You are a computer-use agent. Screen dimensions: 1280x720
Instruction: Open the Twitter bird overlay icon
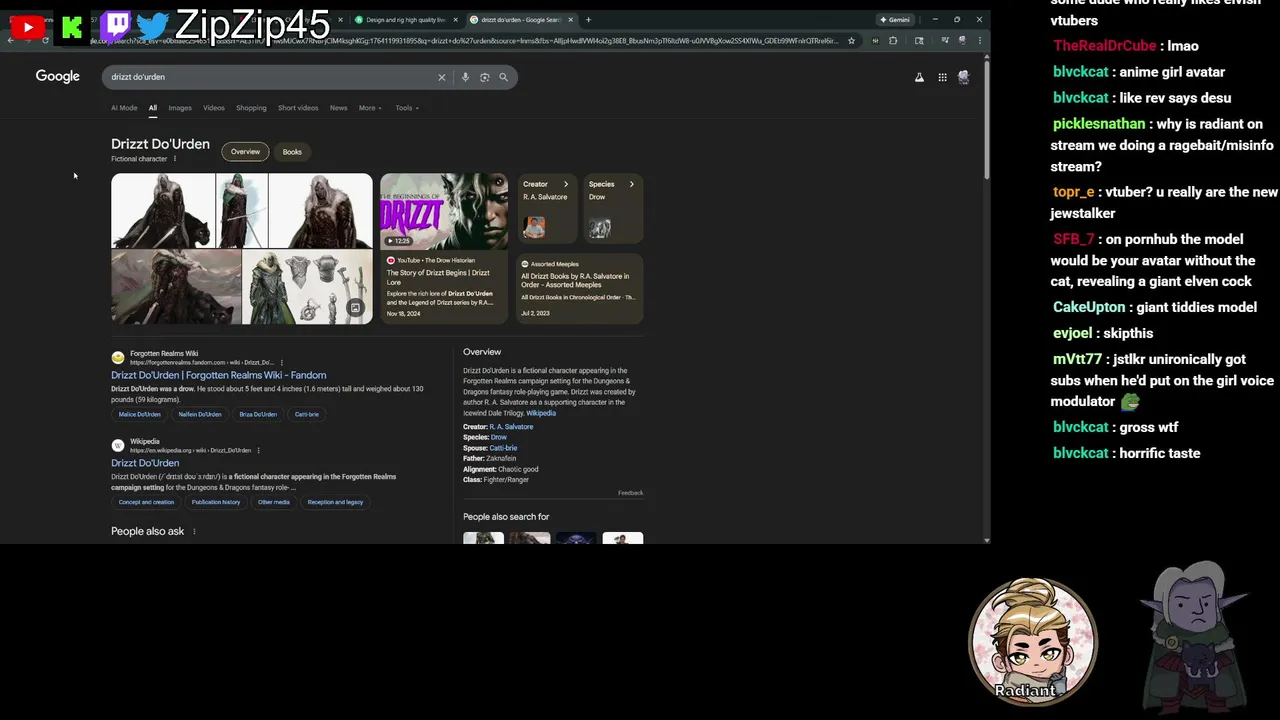pos(152,26)
